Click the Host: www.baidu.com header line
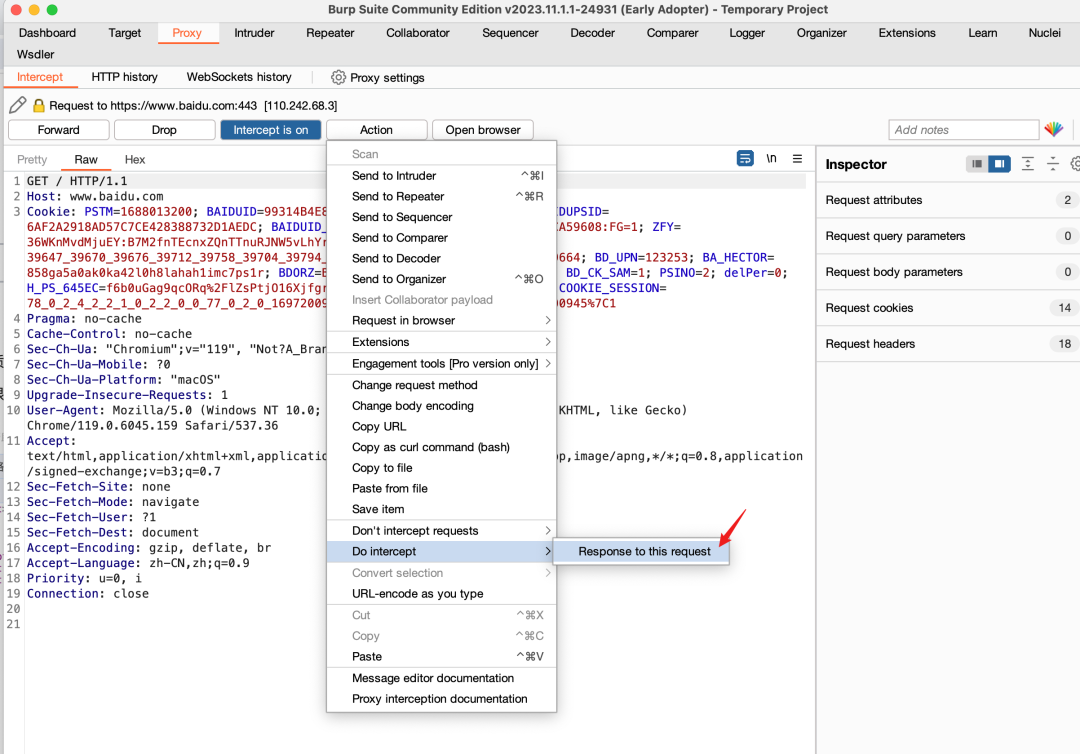 [95, 196]
